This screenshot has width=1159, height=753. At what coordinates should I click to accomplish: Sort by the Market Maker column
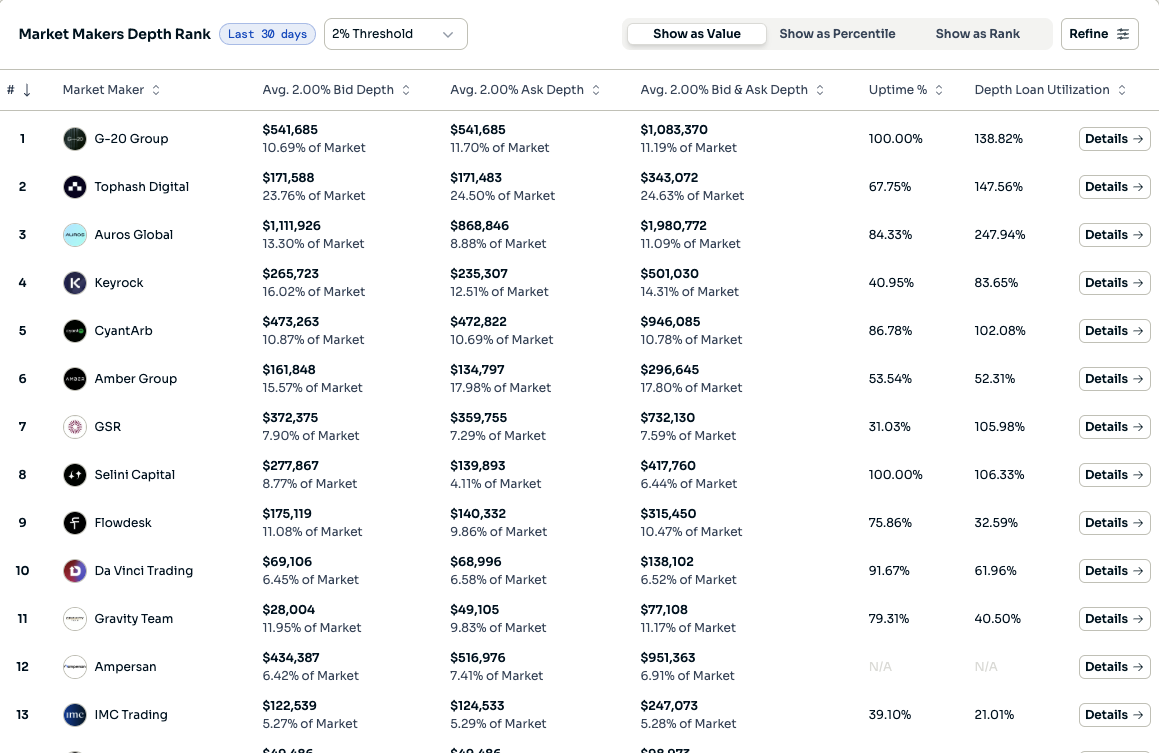156,90
